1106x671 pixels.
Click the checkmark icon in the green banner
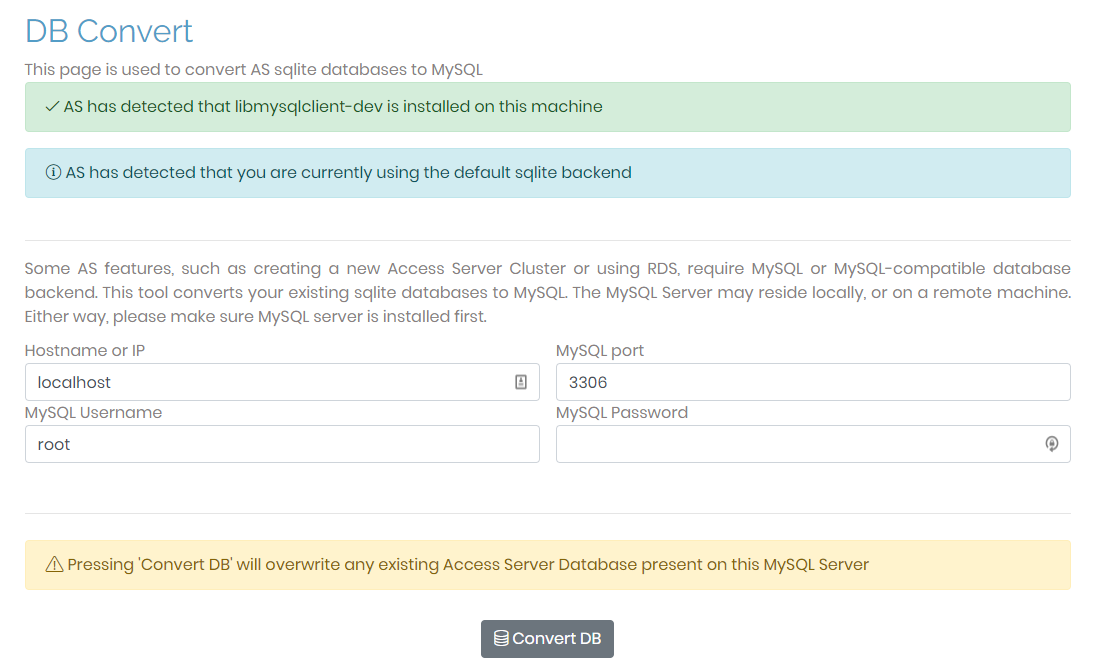click(x=52, y=106)
